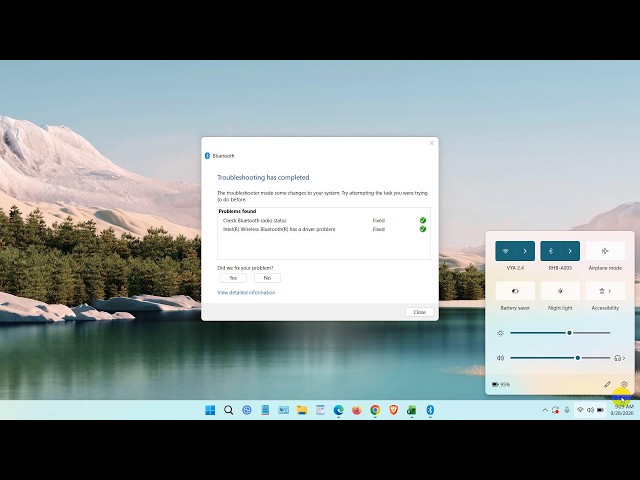Click Yes for problem fixed

[233, 278]
